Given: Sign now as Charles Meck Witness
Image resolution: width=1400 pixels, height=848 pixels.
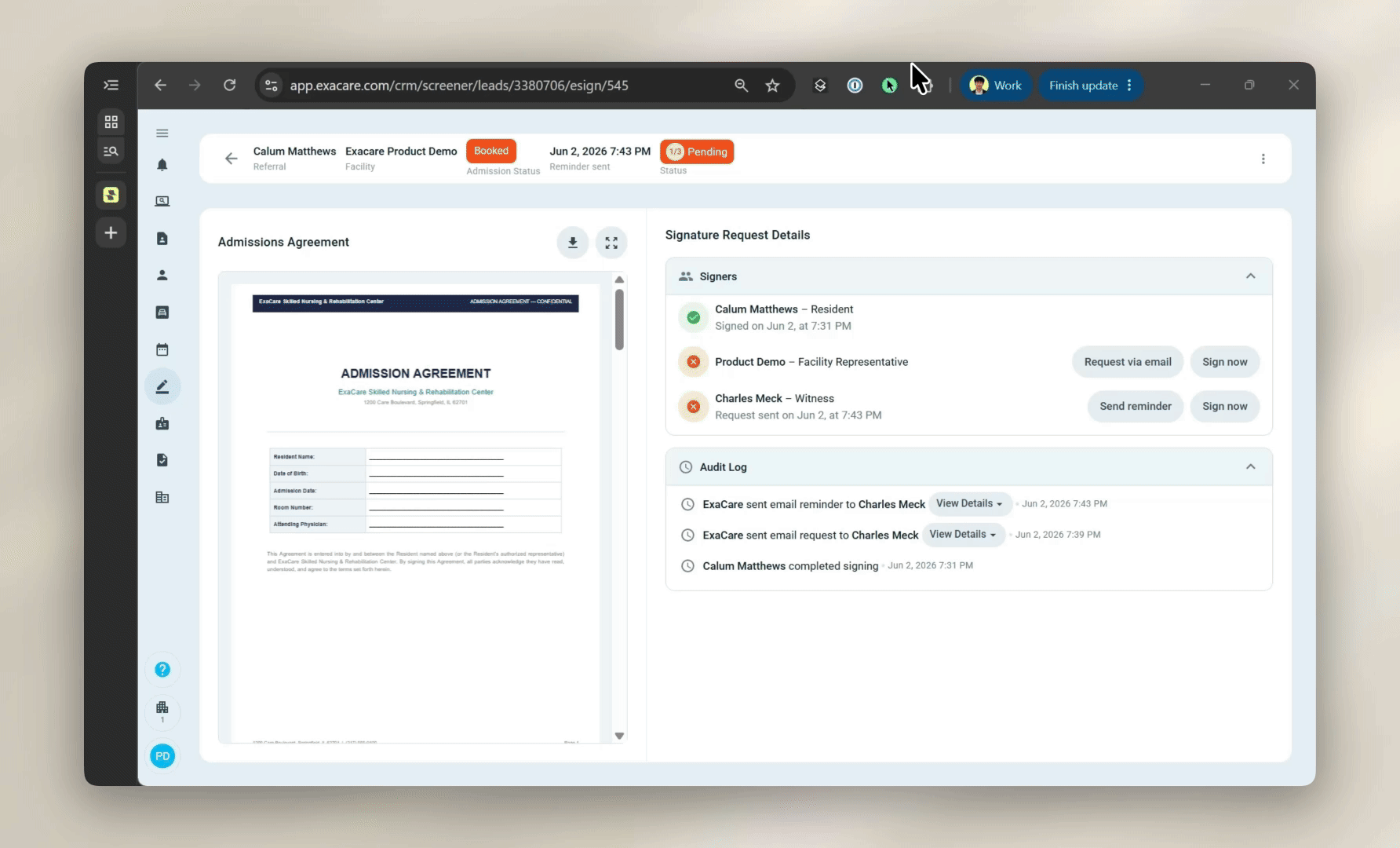Looking at the screenshot, I should point(1224,406).
